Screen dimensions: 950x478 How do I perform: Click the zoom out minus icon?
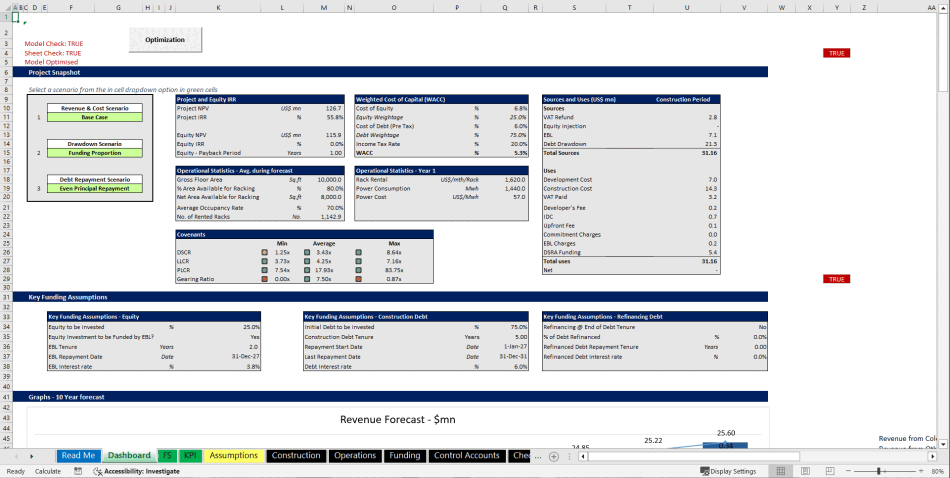click(x=847, y=471)
